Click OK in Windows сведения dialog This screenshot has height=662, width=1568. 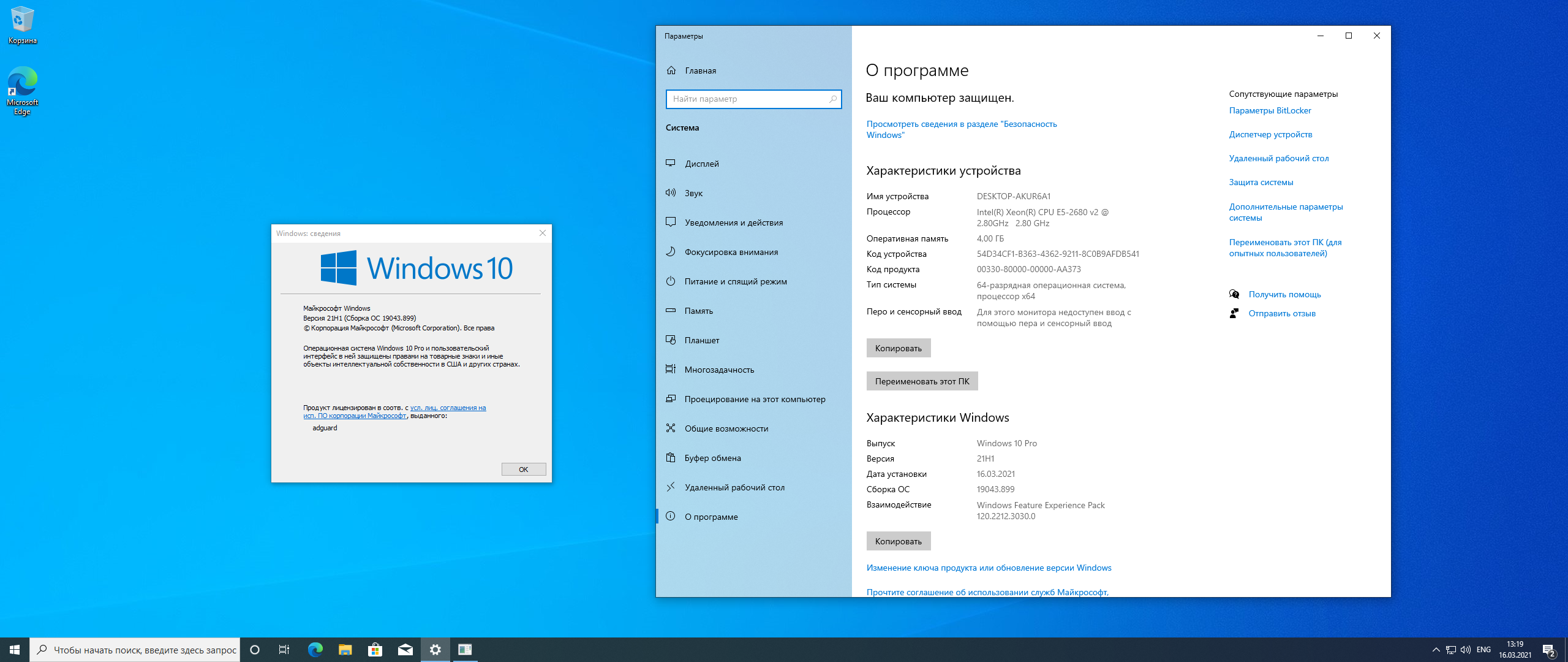click(524, 470)
